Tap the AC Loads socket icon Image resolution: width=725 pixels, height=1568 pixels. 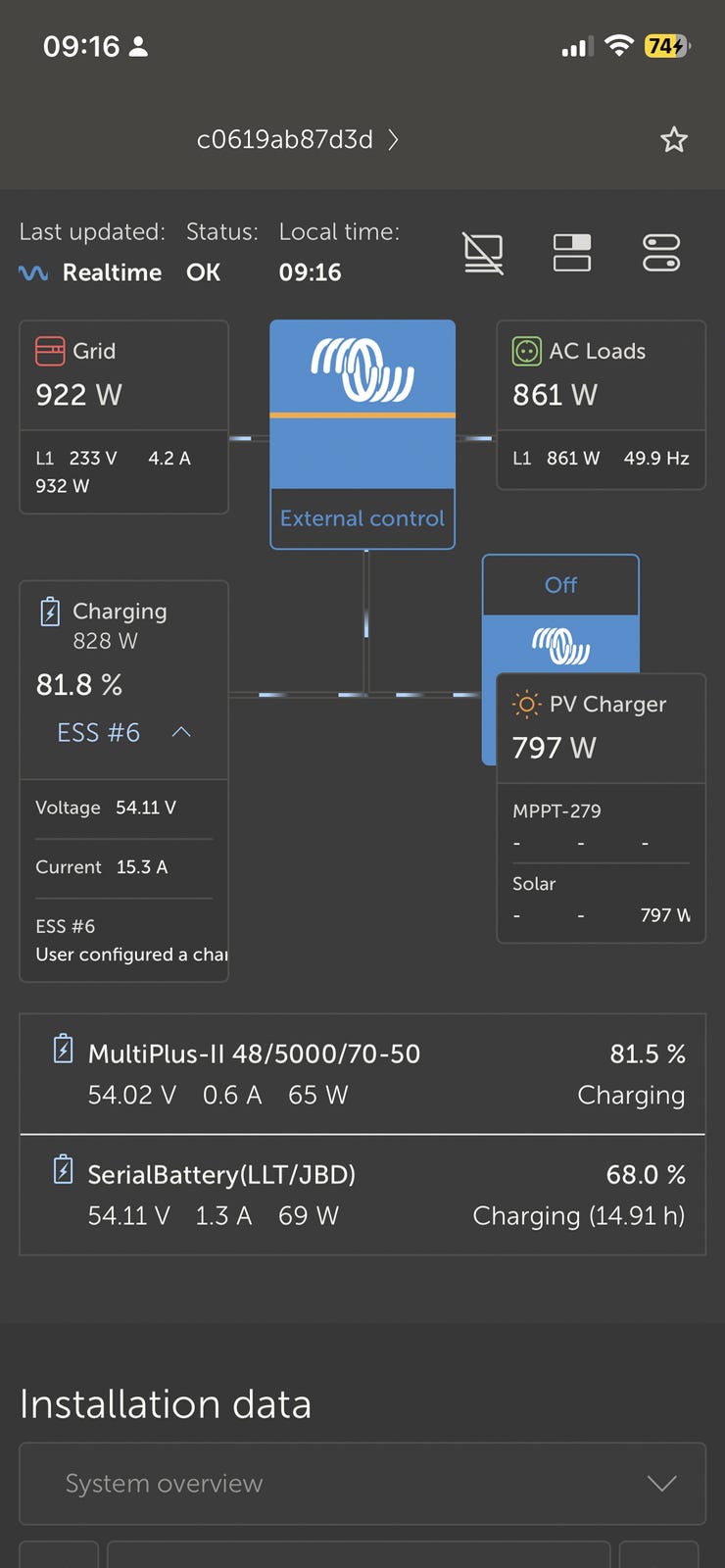(x=526, y=351)
